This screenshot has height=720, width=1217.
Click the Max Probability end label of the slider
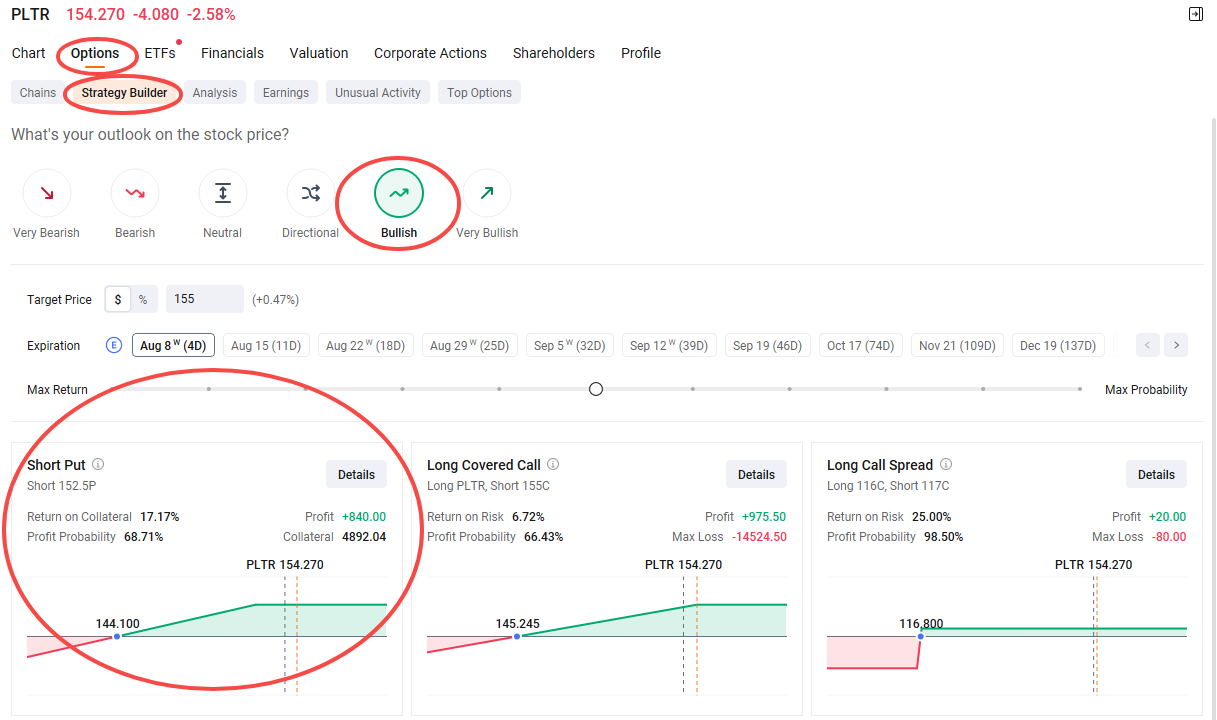pos(1146,390)
